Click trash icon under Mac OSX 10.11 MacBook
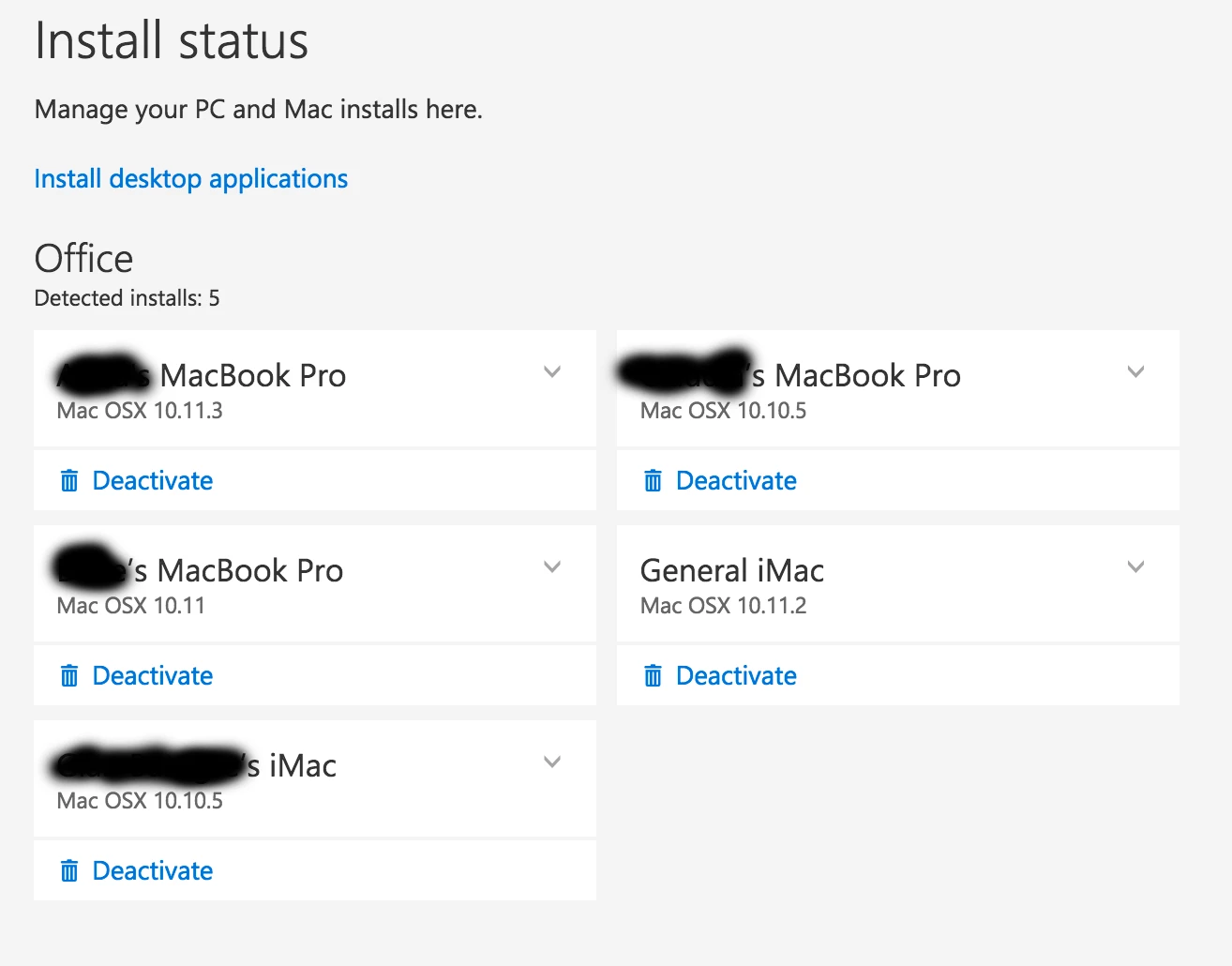Screen dimensions: 1232x966 69,675
